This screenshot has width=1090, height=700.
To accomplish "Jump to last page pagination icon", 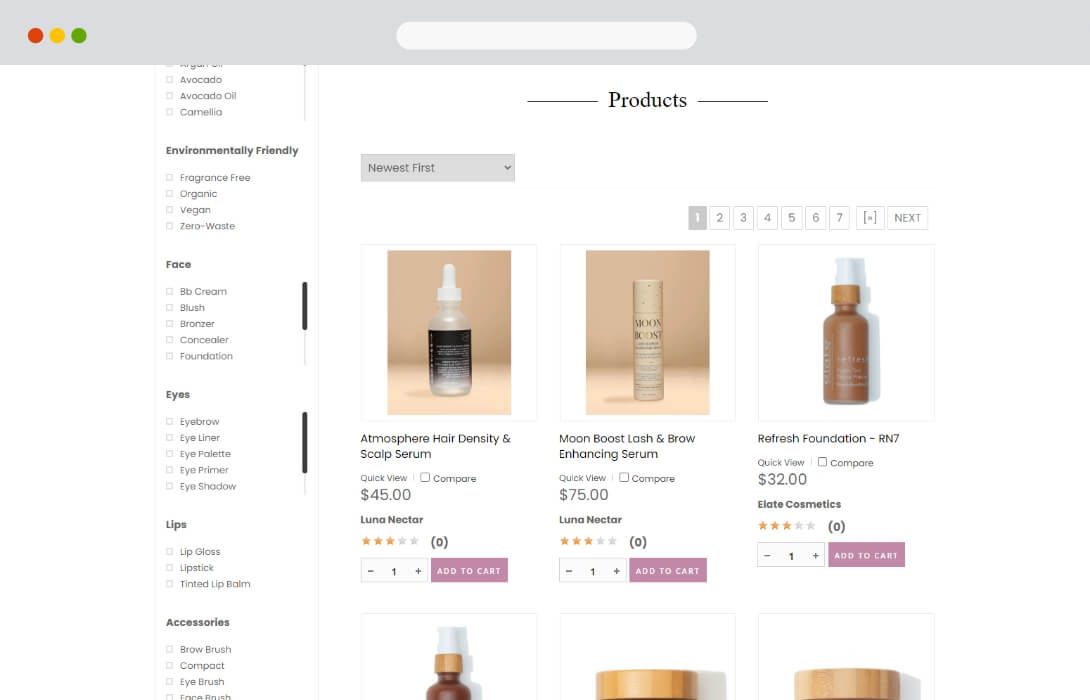I will point(870,218).
